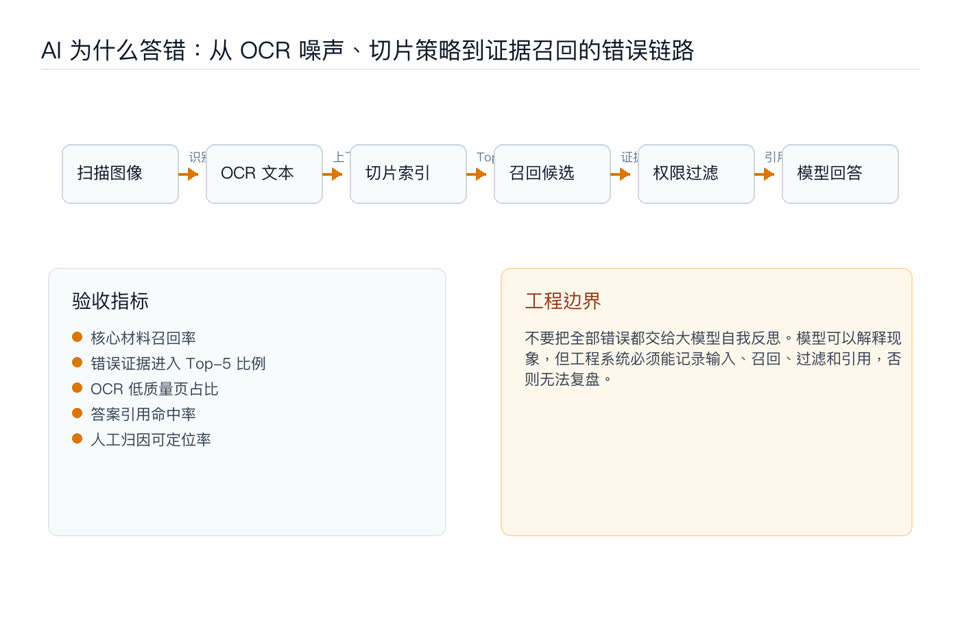
Task: Select the 扫描图像 flow box
Action: [120, 174]
